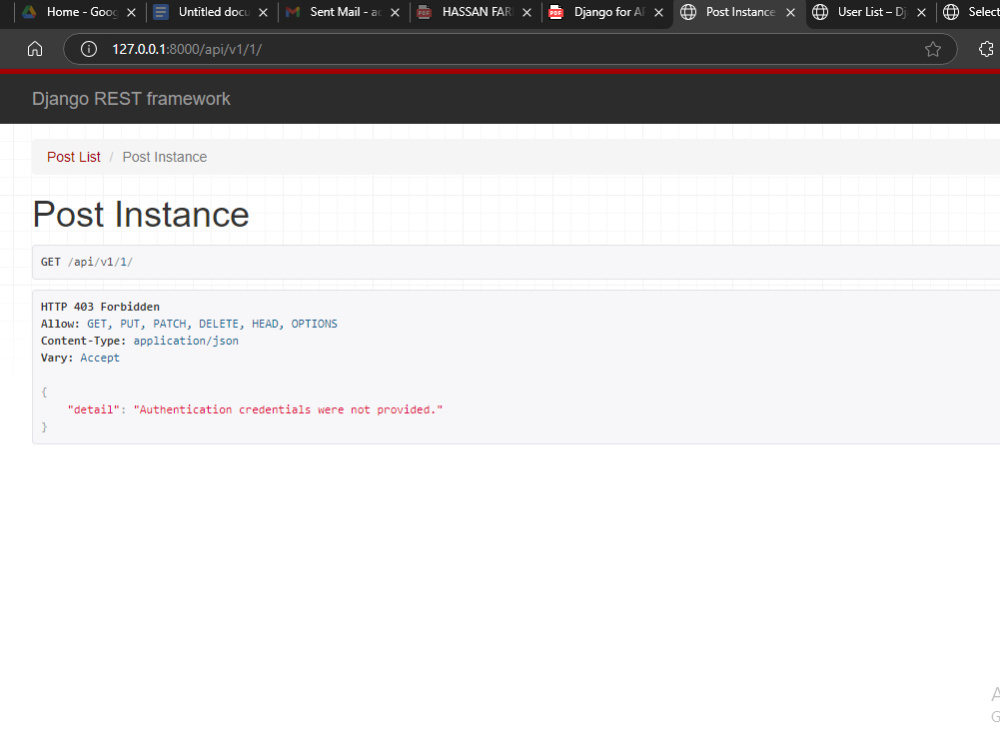
Task: Click the HTTP 403 Forbidden status line
Action: 100,307
